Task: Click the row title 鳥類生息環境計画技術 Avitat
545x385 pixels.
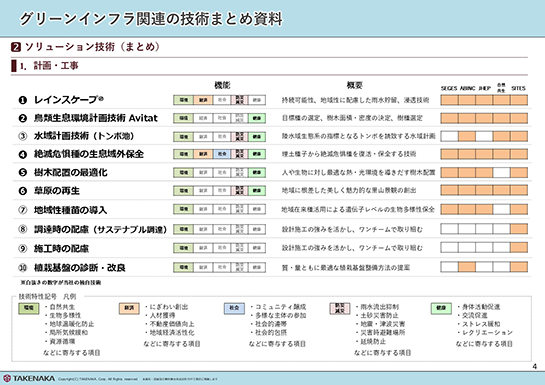Action: tap(96, 118)
